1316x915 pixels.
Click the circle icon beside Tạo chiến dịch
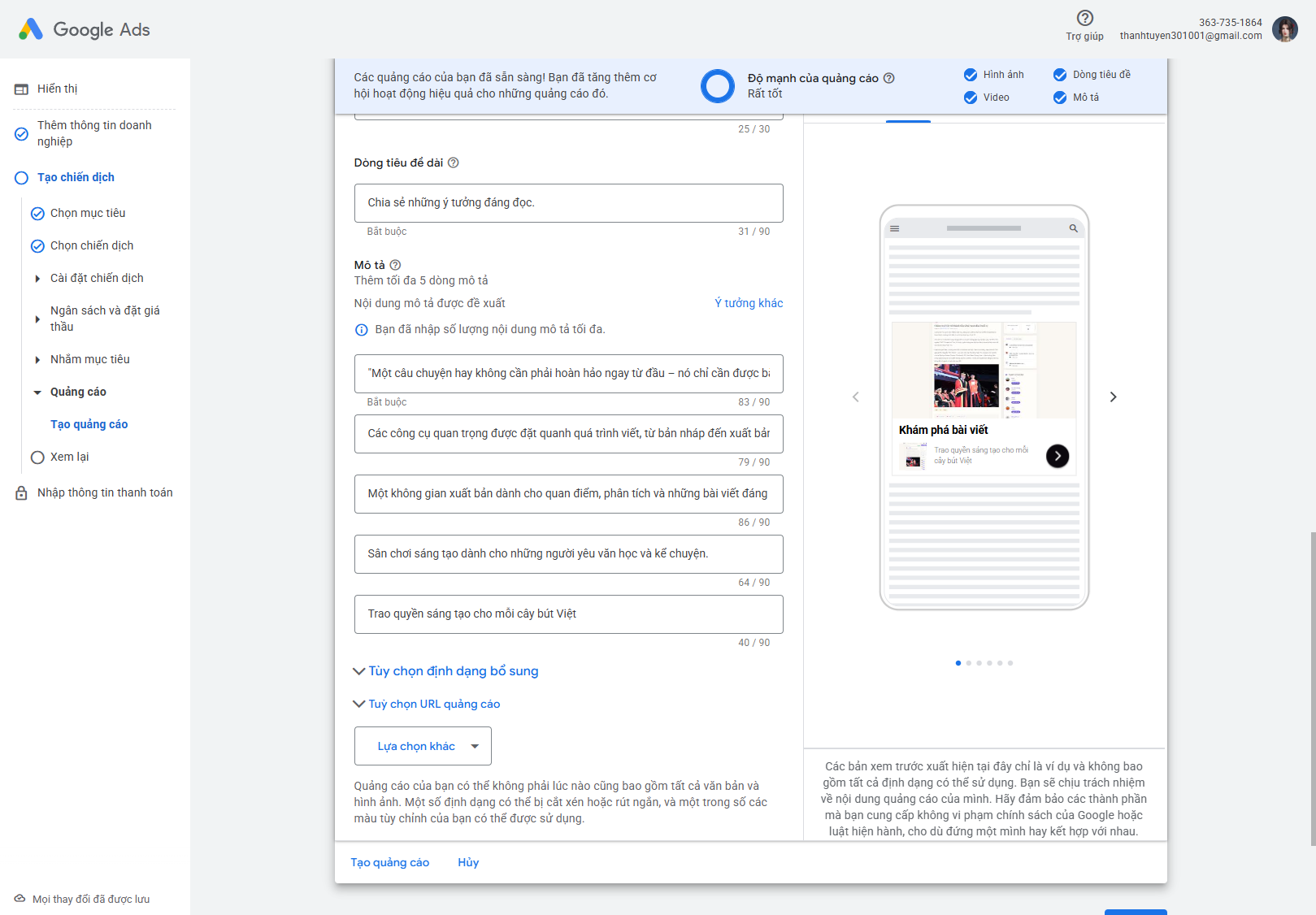click(21, 178)
